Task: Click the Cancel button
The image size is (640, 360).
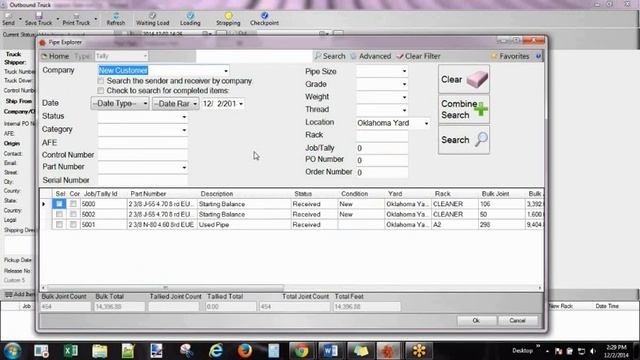Action: click(517, 320)
